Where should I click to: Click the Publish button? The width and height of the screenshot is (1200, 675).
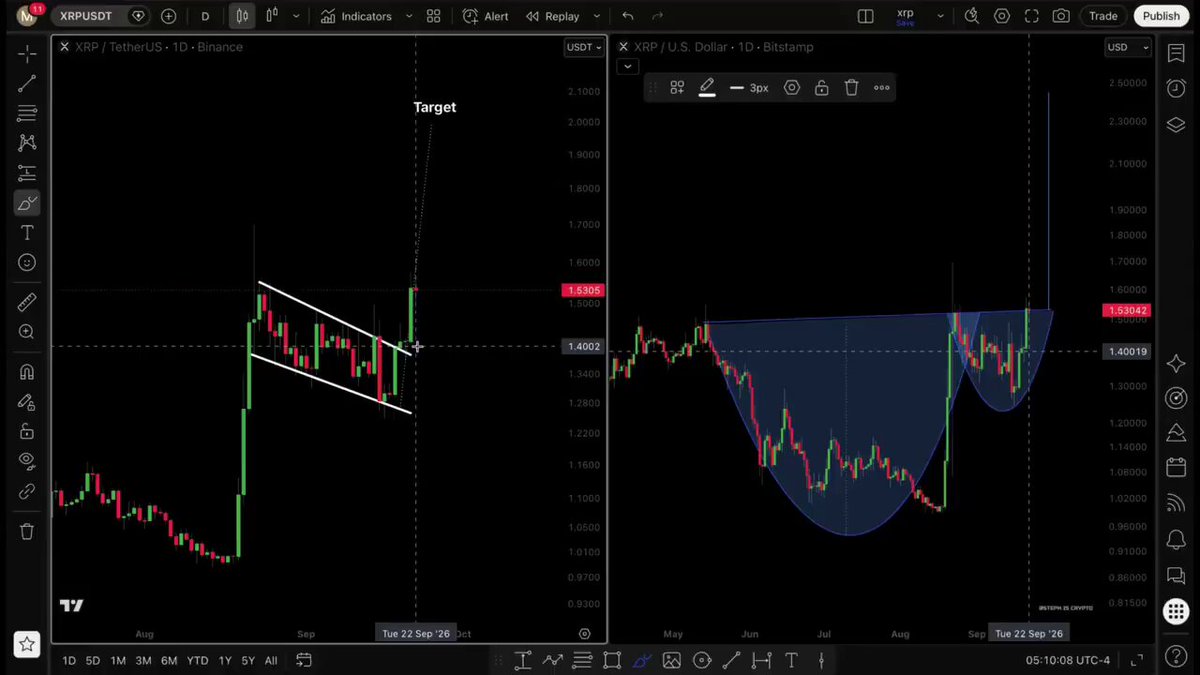[1161, 16]
